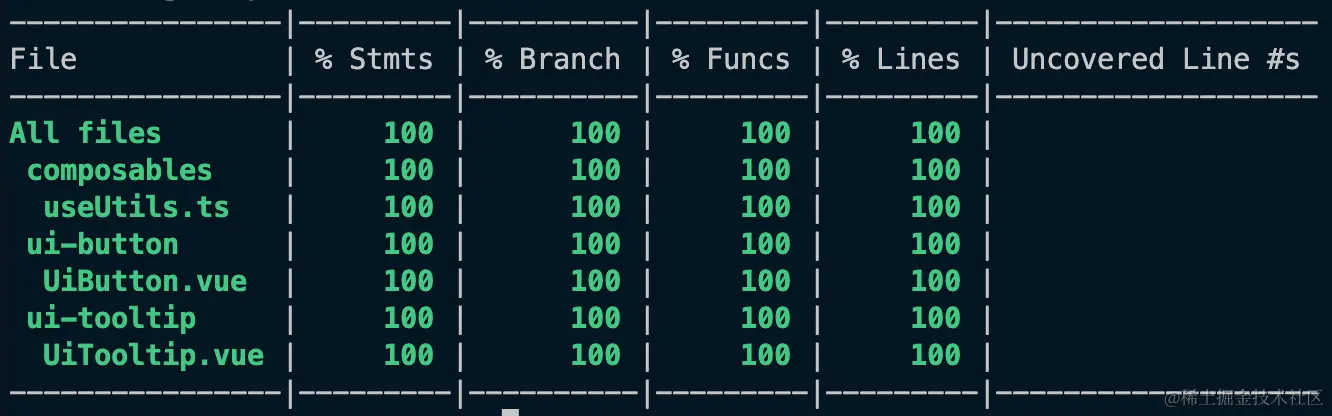Click the 'ui-tooltip' folder row label
This screenshot has width=1332, height=416.
pos(111,318)
